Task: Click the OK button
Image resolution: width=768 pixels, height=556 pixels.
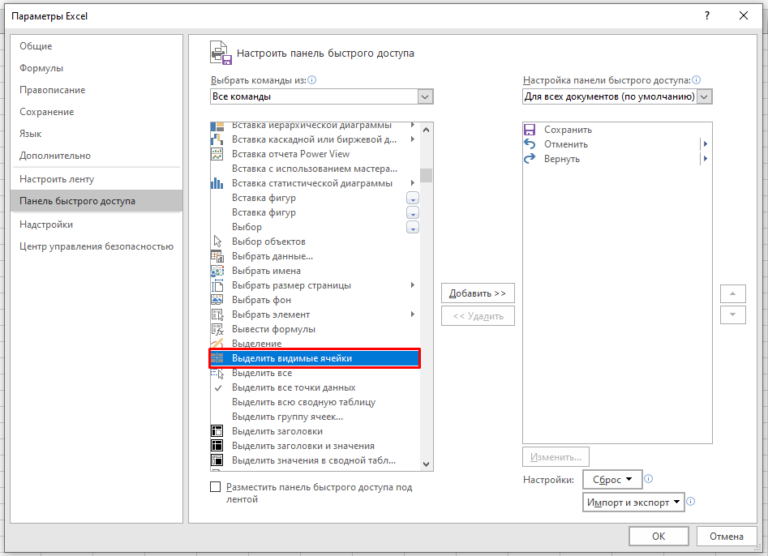Action: [x=658, y=536]
